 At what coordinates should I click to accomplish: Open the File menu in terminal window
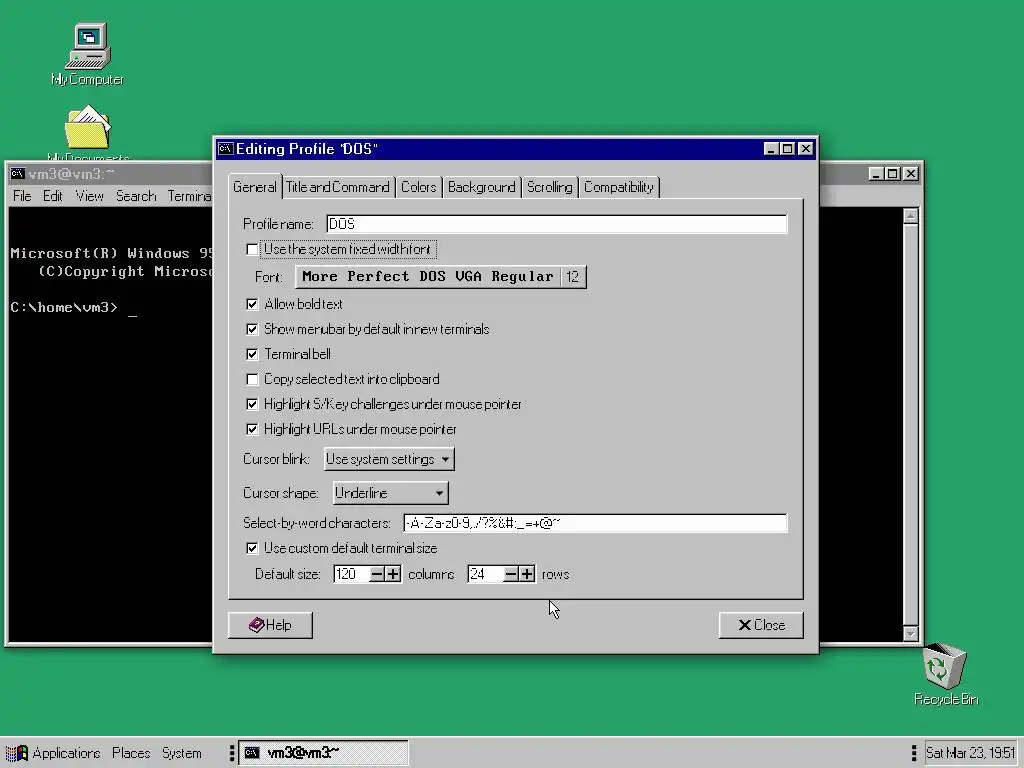[22, 196]
